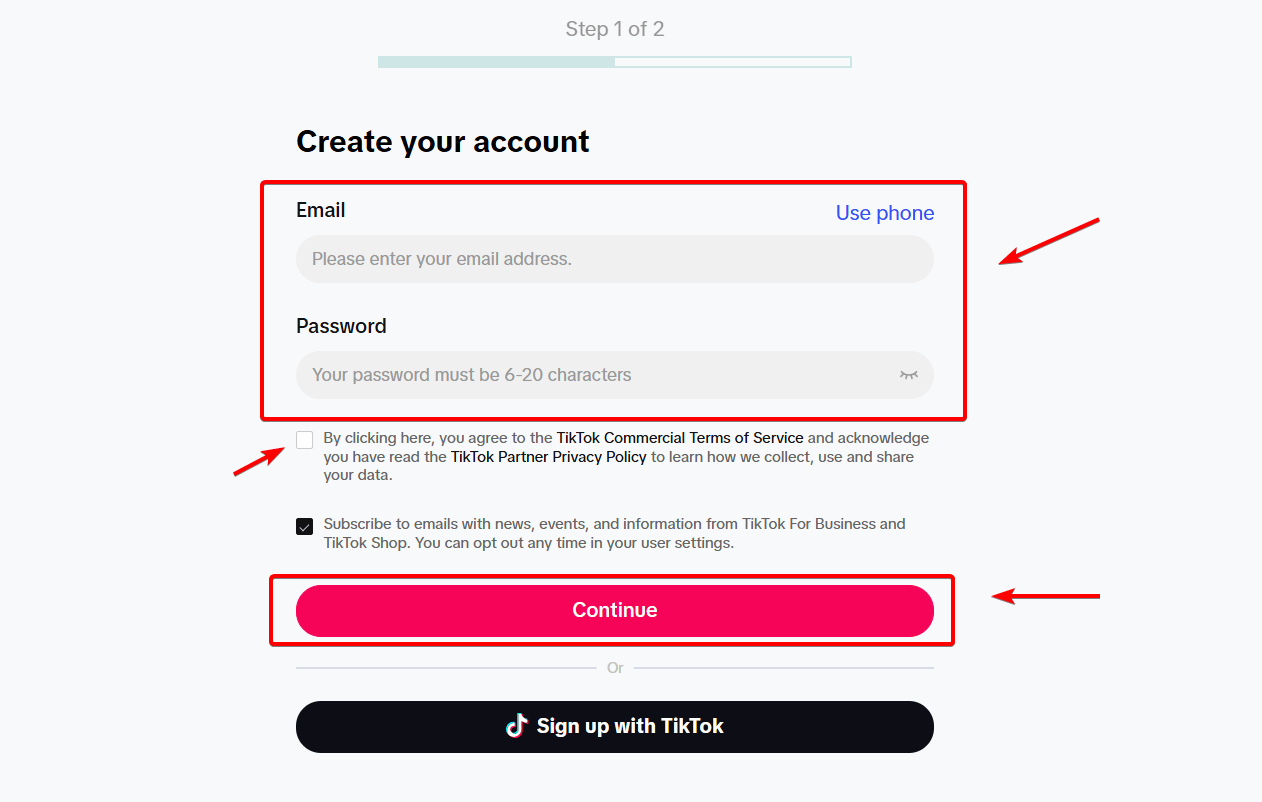This screenshot has height=802, width=1262.
Task: Enable the subscribe to news emails option
Action: point(304,525)
